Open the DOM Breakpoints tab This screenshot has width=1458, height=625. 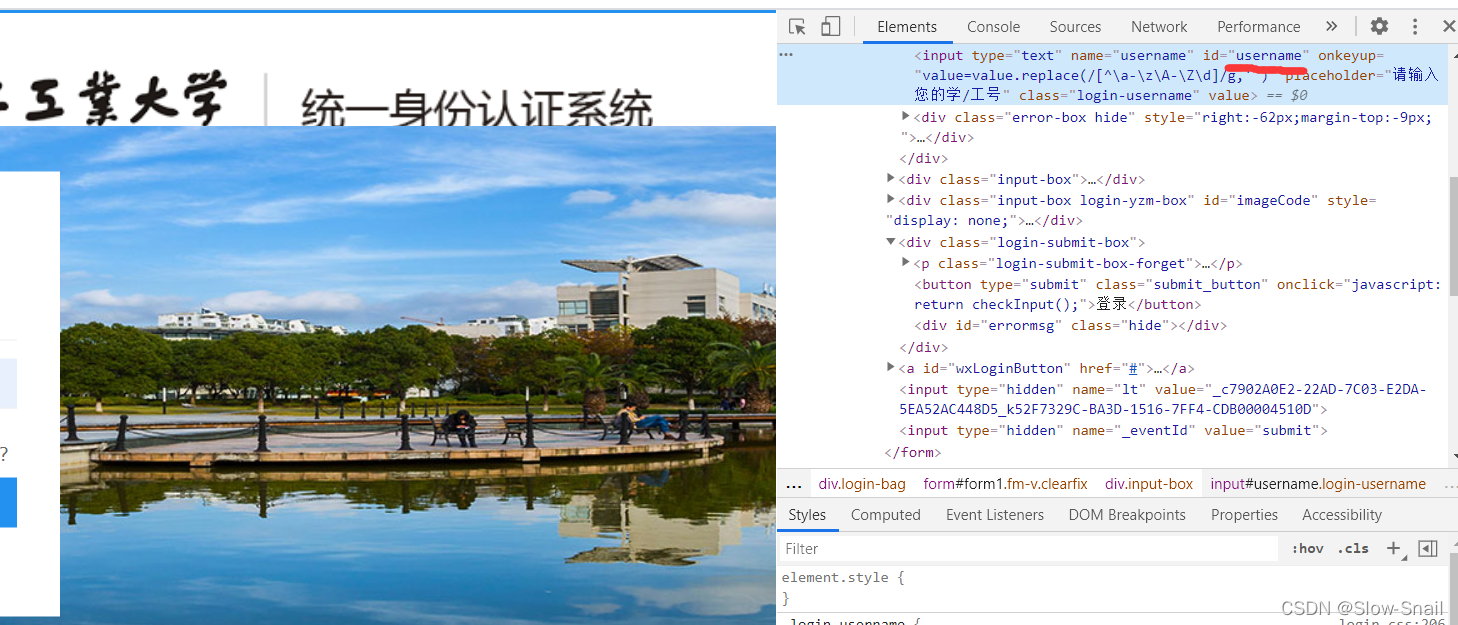click(1126, 515)
